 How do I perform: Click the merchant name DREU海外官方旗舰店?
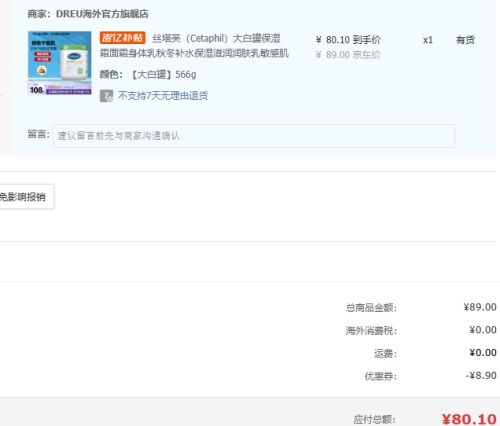click(x=102, y=14)
